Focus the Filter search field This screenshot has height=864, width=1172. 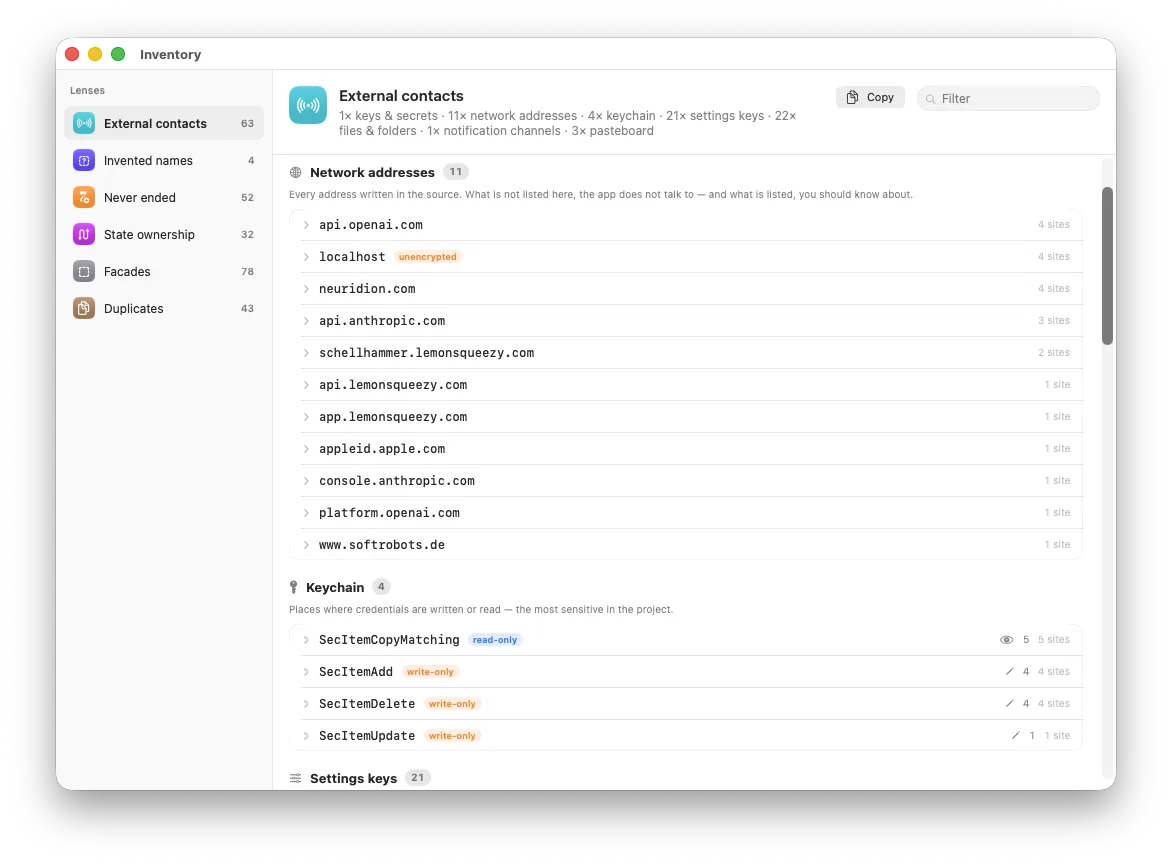coord(1008,99)
